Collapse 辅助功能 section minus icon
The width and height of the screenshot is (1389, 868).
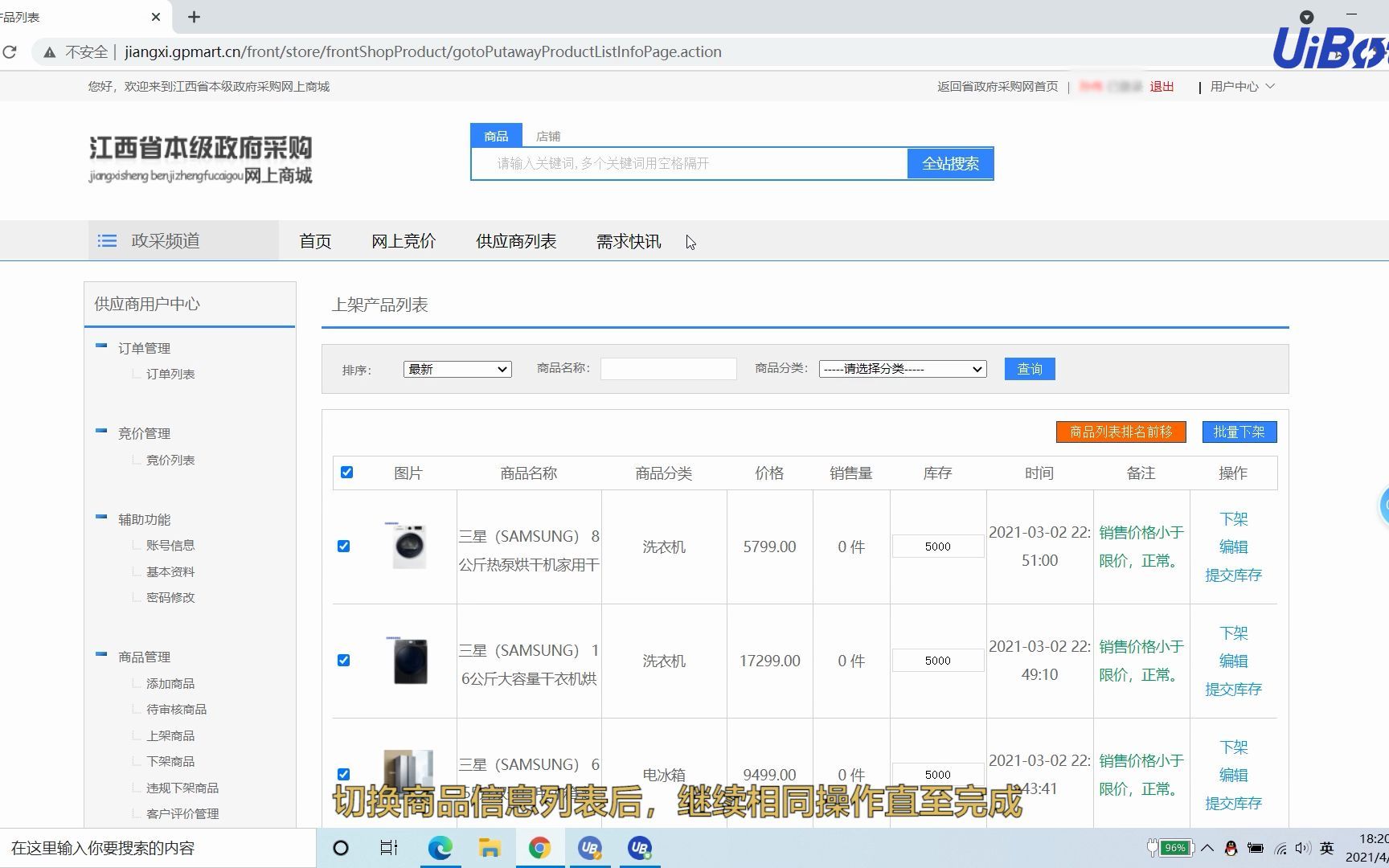tap(101, 517)
